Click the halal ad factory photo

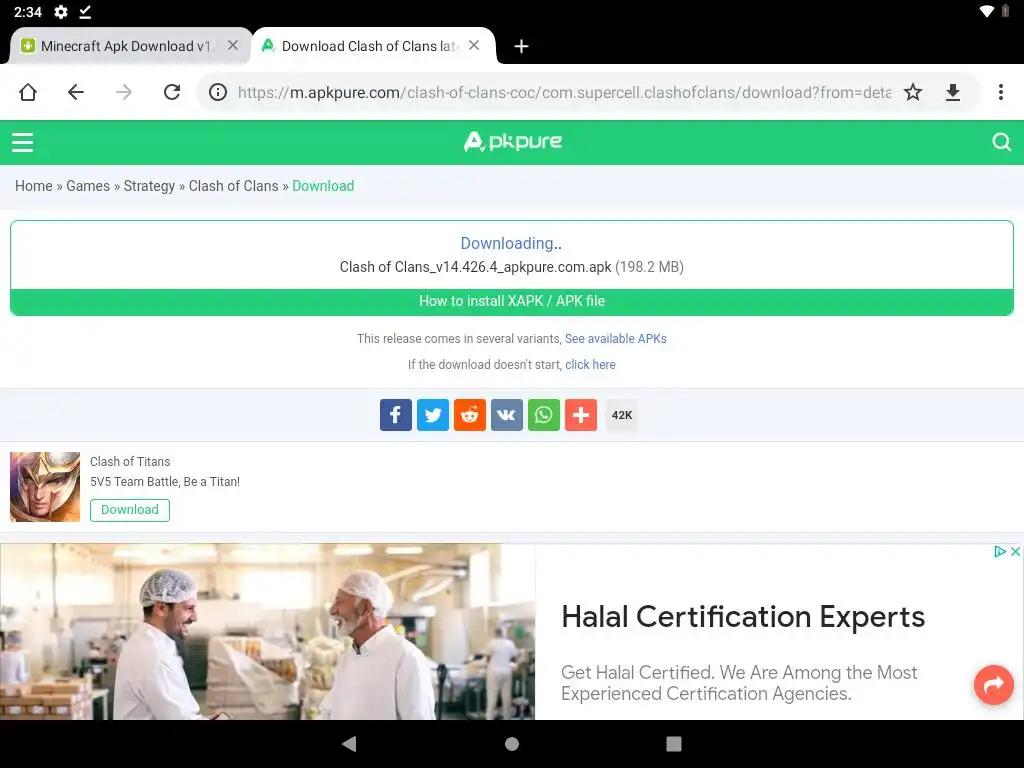tap(268, 632)
